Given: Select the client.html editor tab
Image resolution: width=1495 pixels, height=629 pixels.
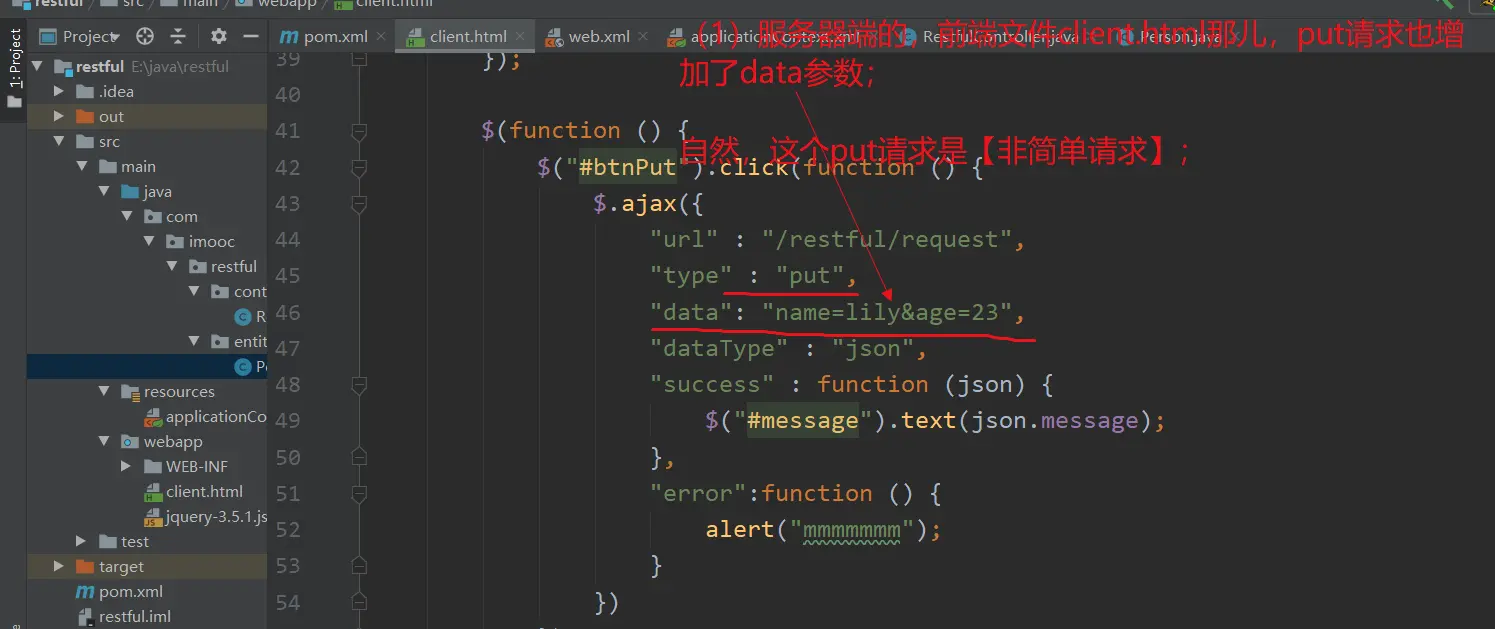Looking at the screenshot, I should (x=469, y=36).
